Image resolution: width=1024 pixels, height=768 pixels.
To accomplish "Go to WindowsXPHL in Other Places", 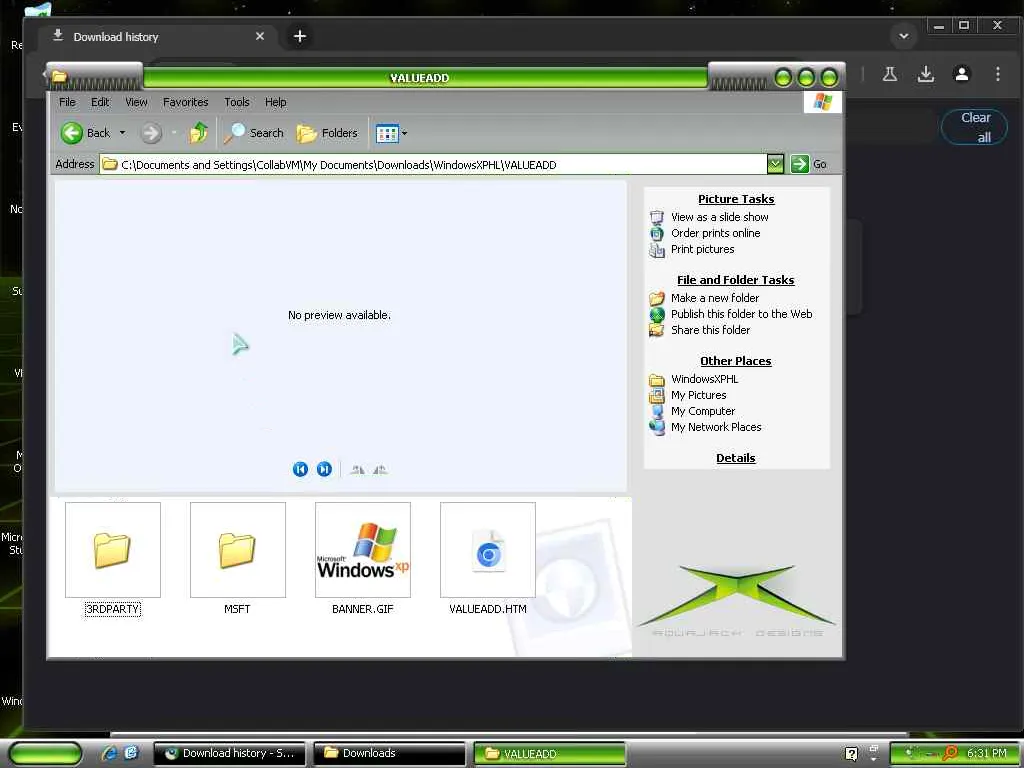I will pos(704,379).
